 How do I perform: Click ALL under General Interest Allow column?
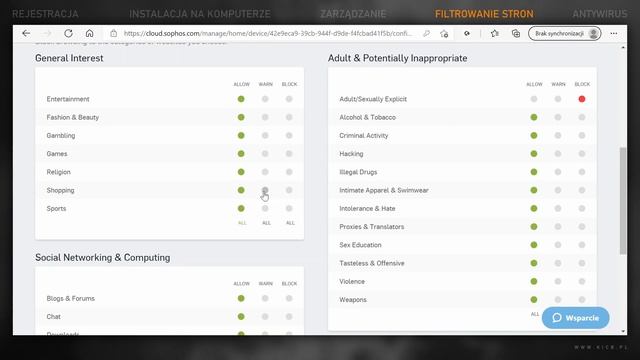[242, 223]
